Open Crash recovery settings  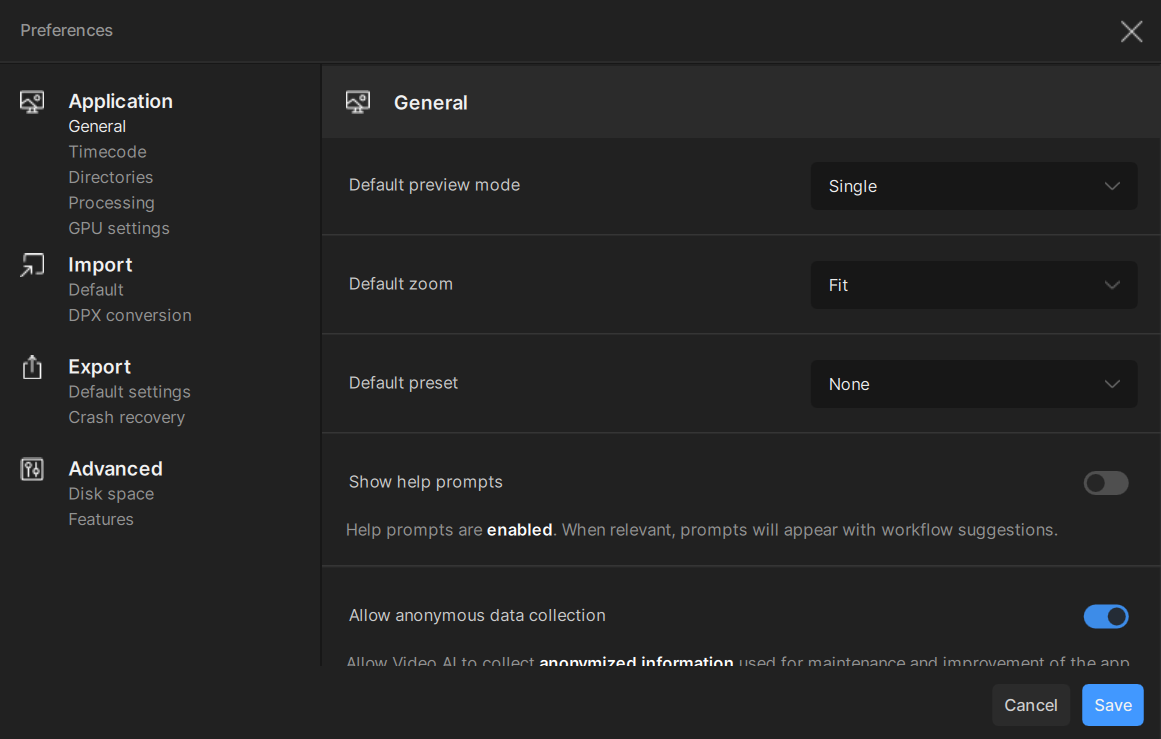[127, 417]
